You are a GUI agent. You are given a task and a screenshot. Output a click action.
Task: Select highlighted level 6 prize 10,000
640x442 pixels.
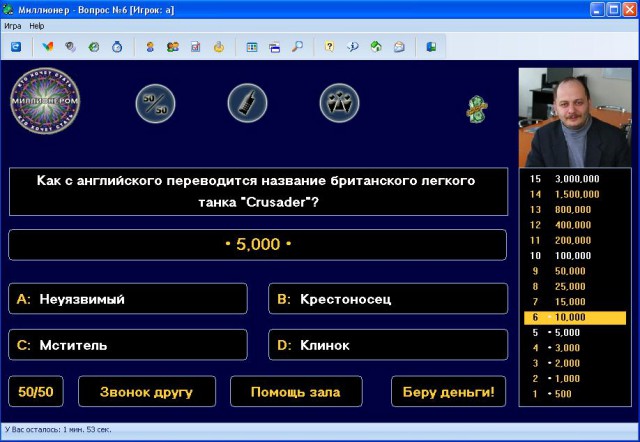pos(575,317)
